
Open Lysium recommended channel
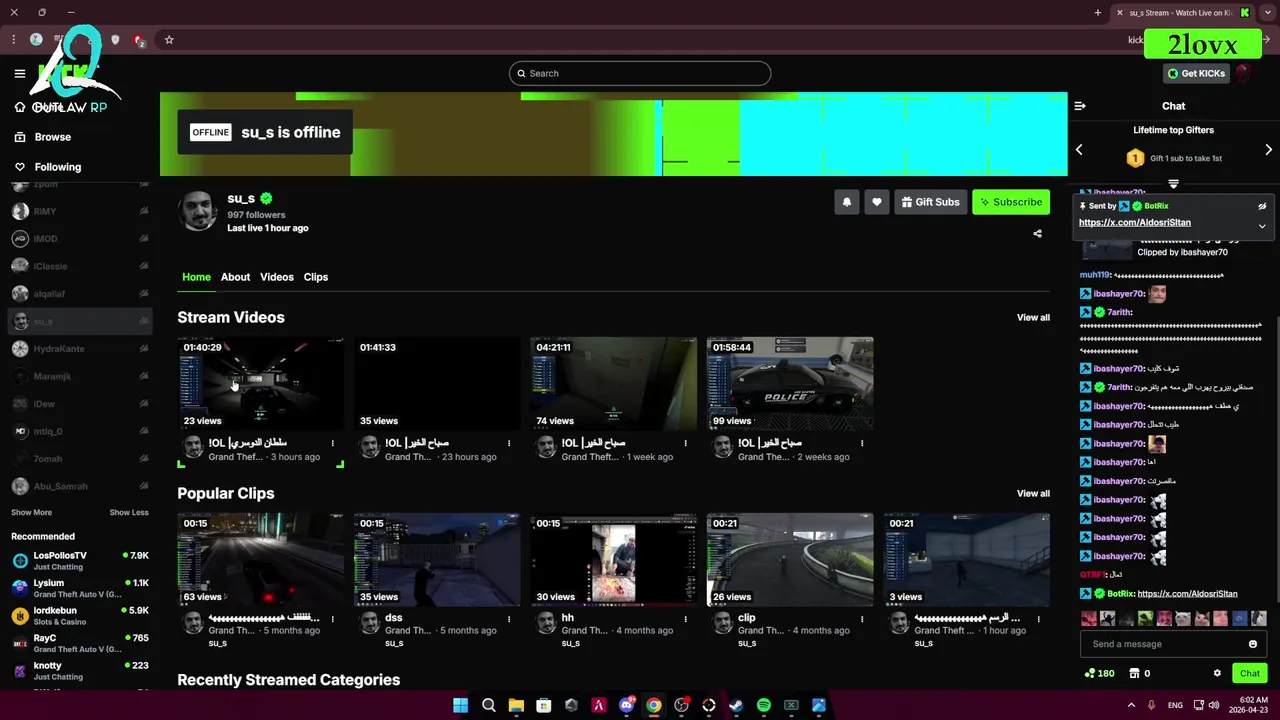[x=80, y=589]
